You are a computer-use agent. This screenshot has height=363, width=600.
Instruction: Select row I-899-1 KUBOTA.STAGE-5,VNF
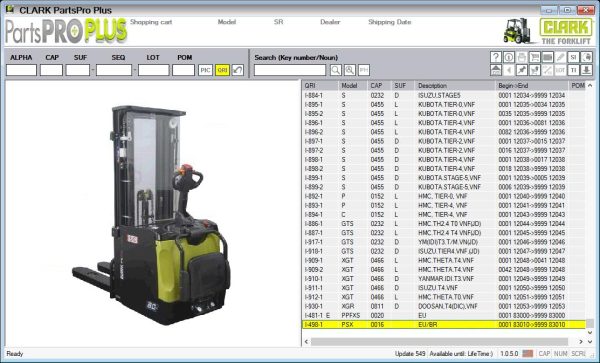click(444, 178)
